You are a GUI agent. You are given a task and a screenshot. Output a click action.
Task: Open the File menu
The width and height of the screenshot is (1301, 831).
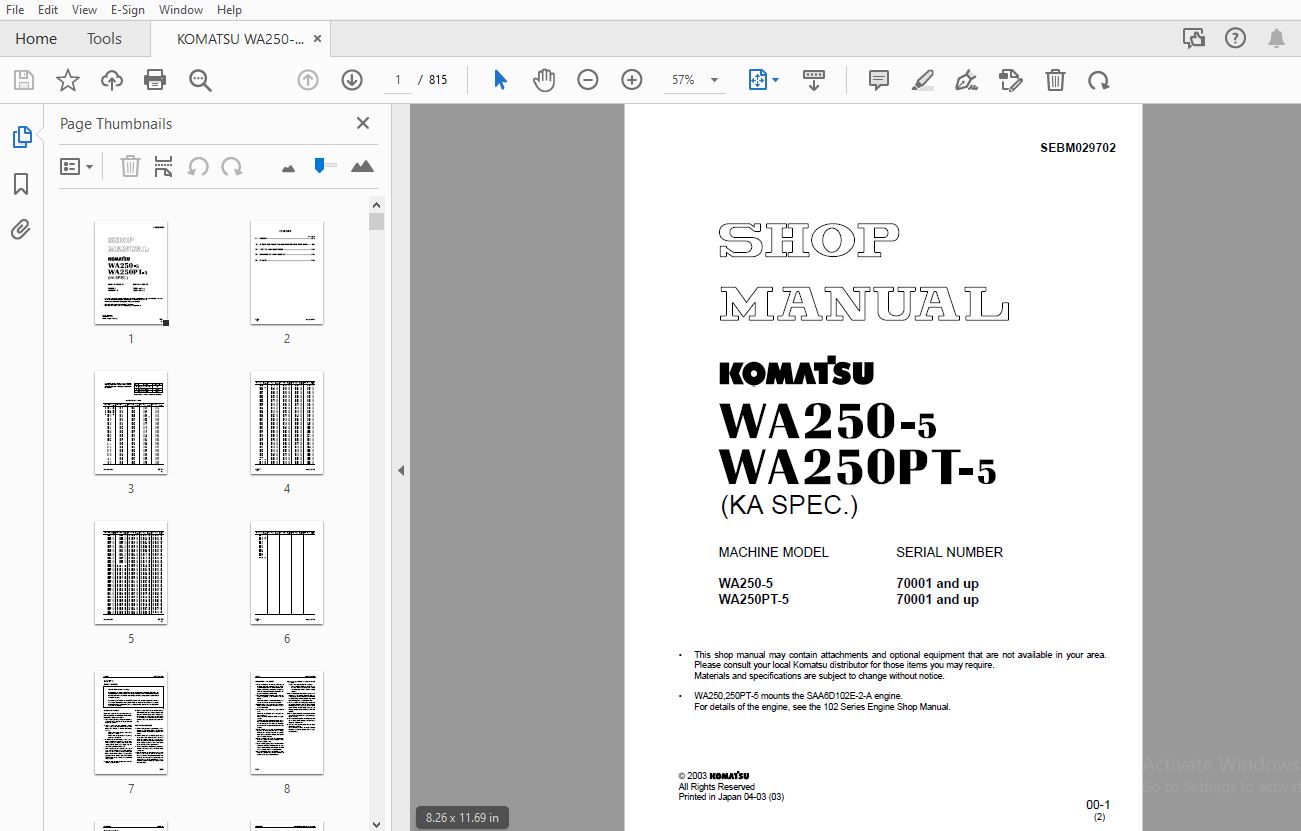[x=15, y=9]
